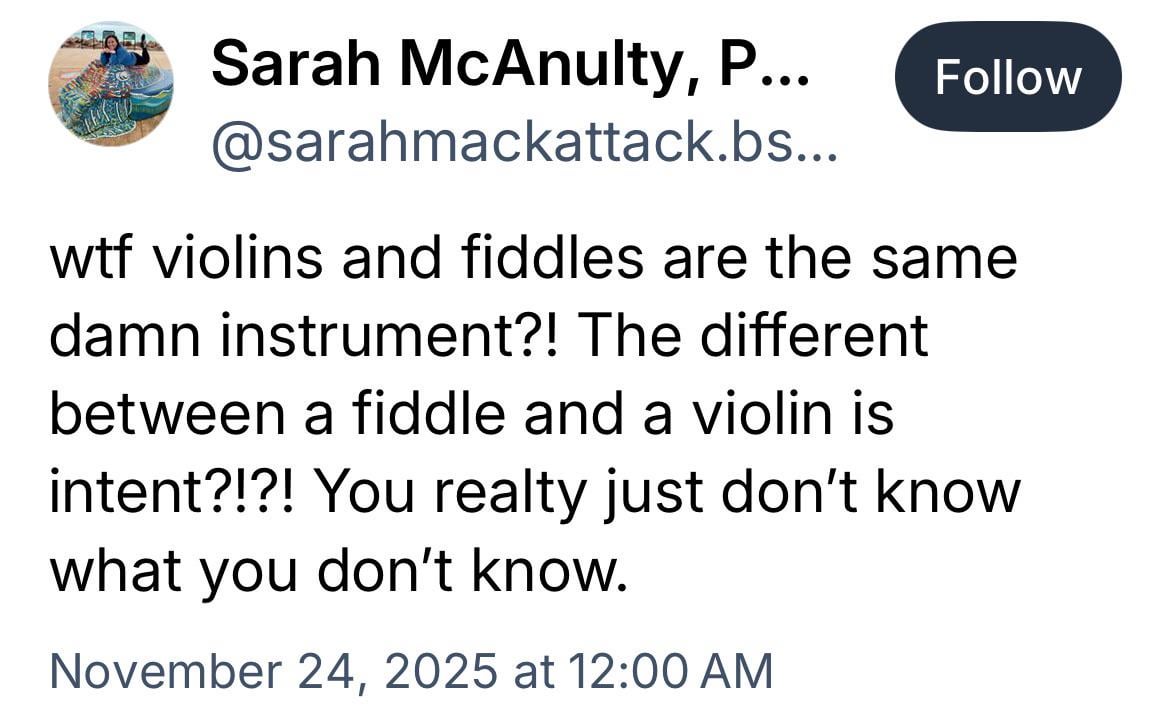This screenshot has height=715, width=1170.
Task: Click the word "fiddles" in the post text
Action: 557,258
